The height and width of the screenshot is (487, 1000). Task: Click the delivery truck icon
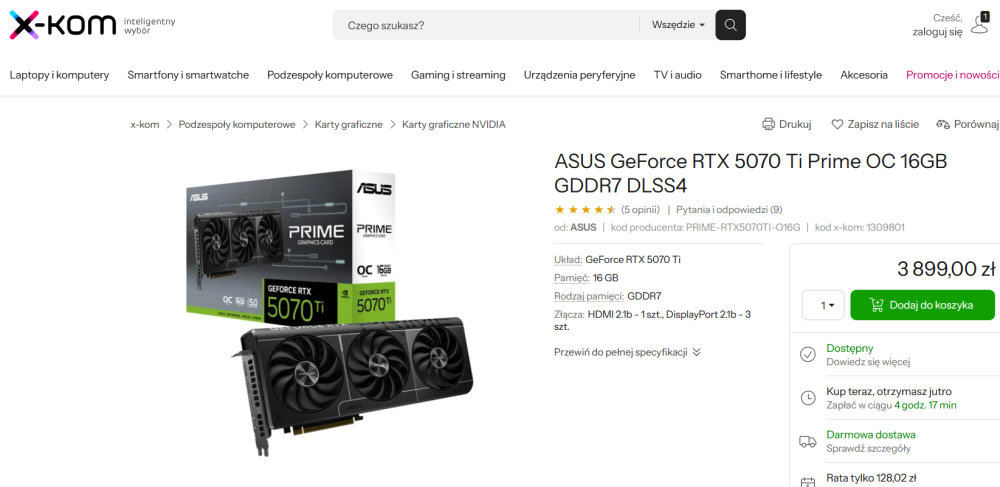click(x=808, y=441)
